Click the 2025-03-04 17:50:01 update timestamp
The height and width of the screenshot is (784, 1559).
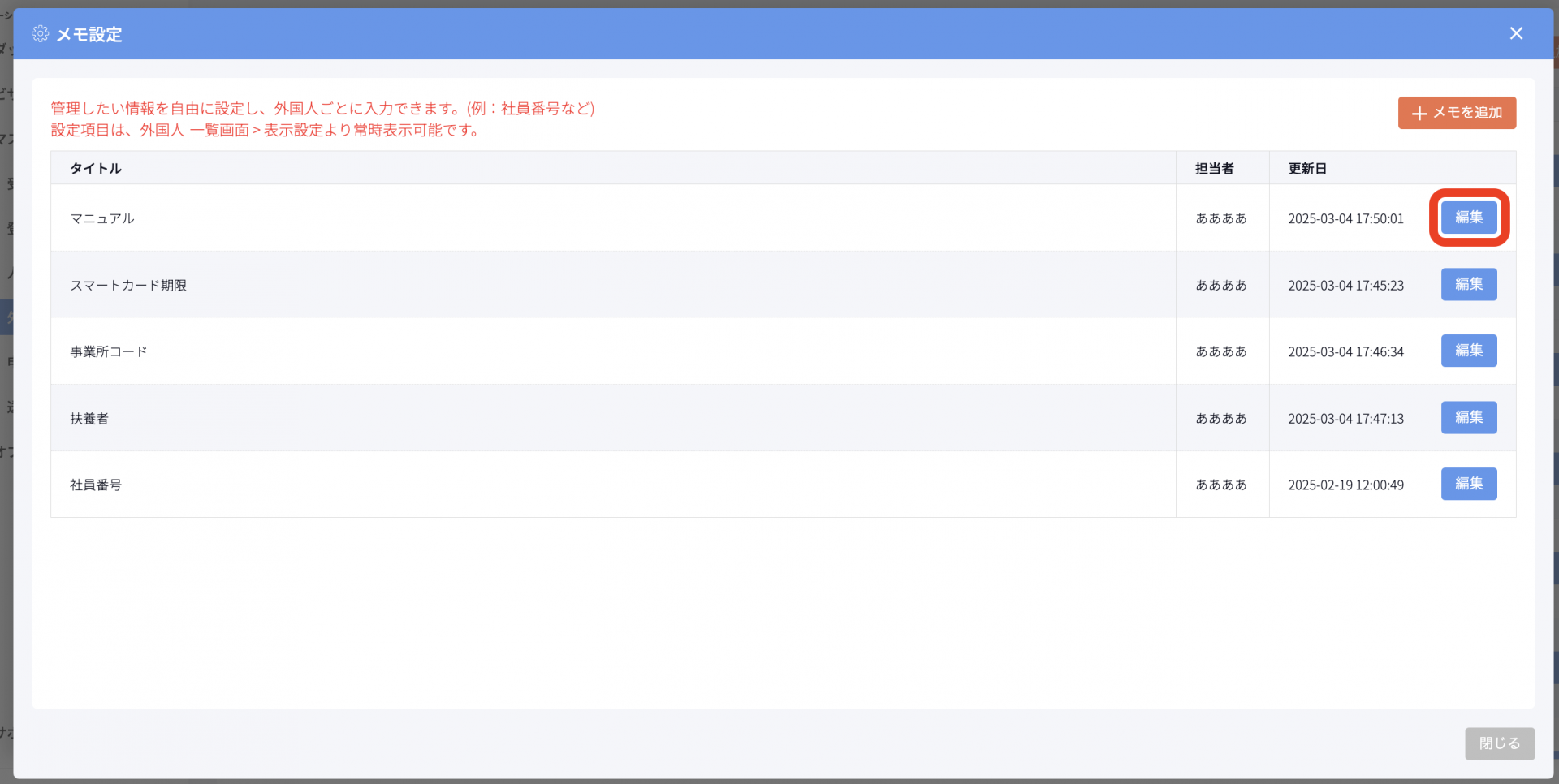coord(1345,219)
